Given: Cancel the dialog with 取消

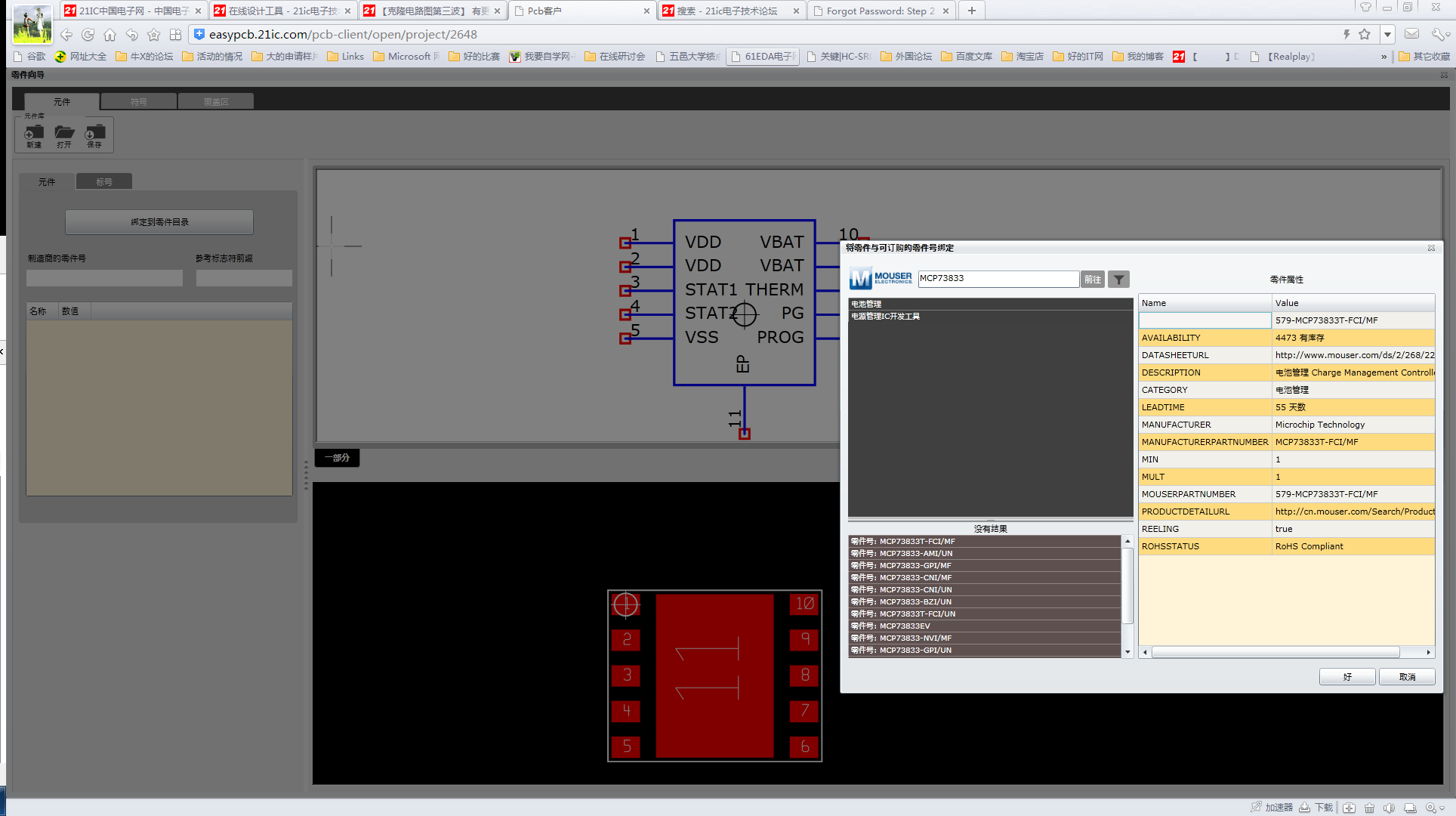Looking at the screenshot, I should click(1407, 677).
